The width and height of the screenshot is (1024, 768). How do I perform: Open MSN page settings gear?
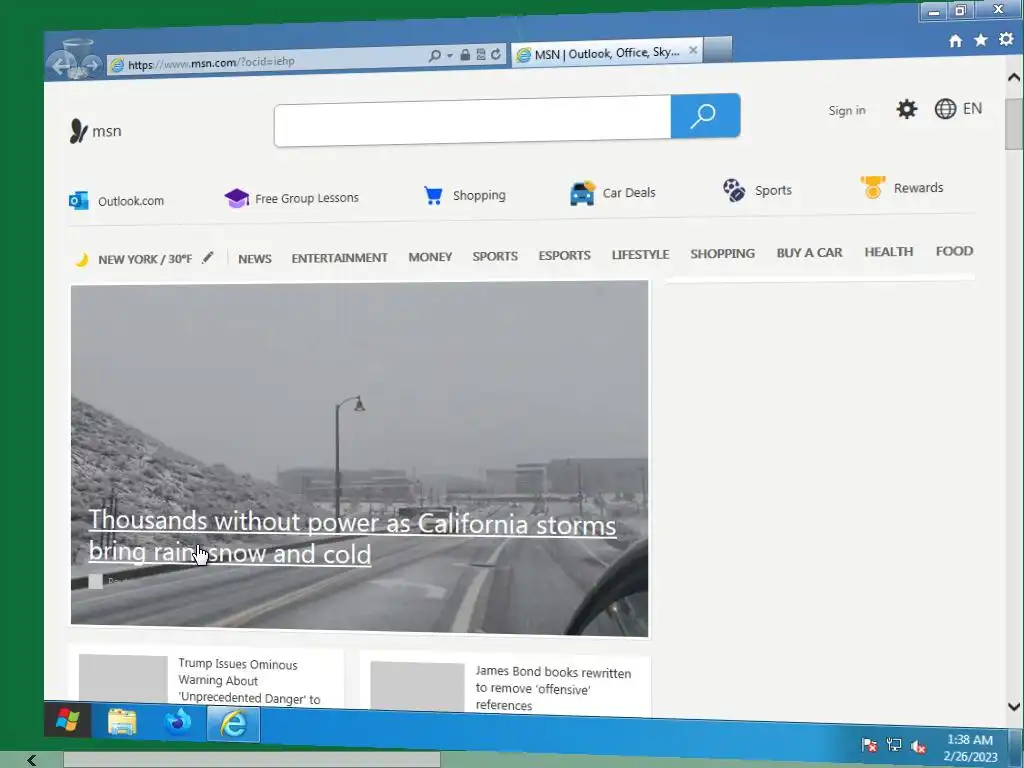[906, 109]
